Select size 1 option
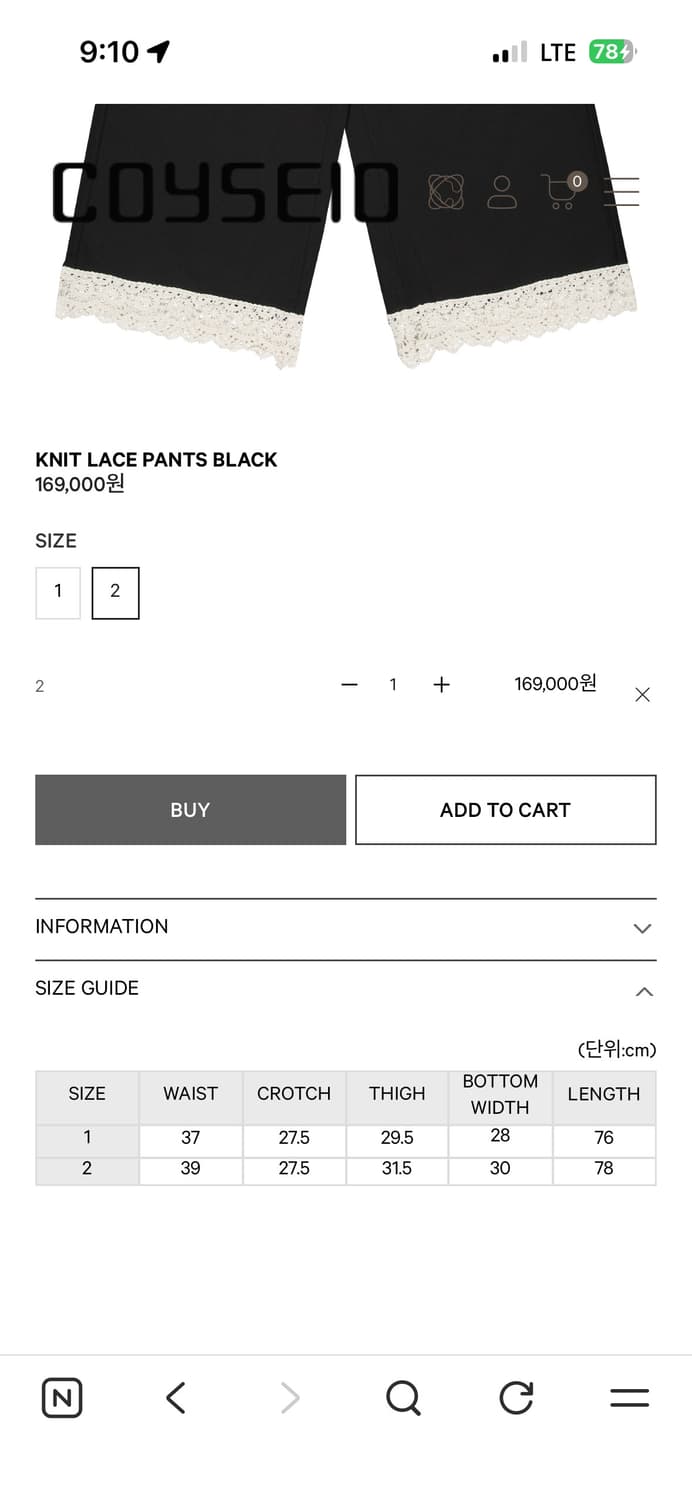This screenshot has width=692, height=1500. 58,592
